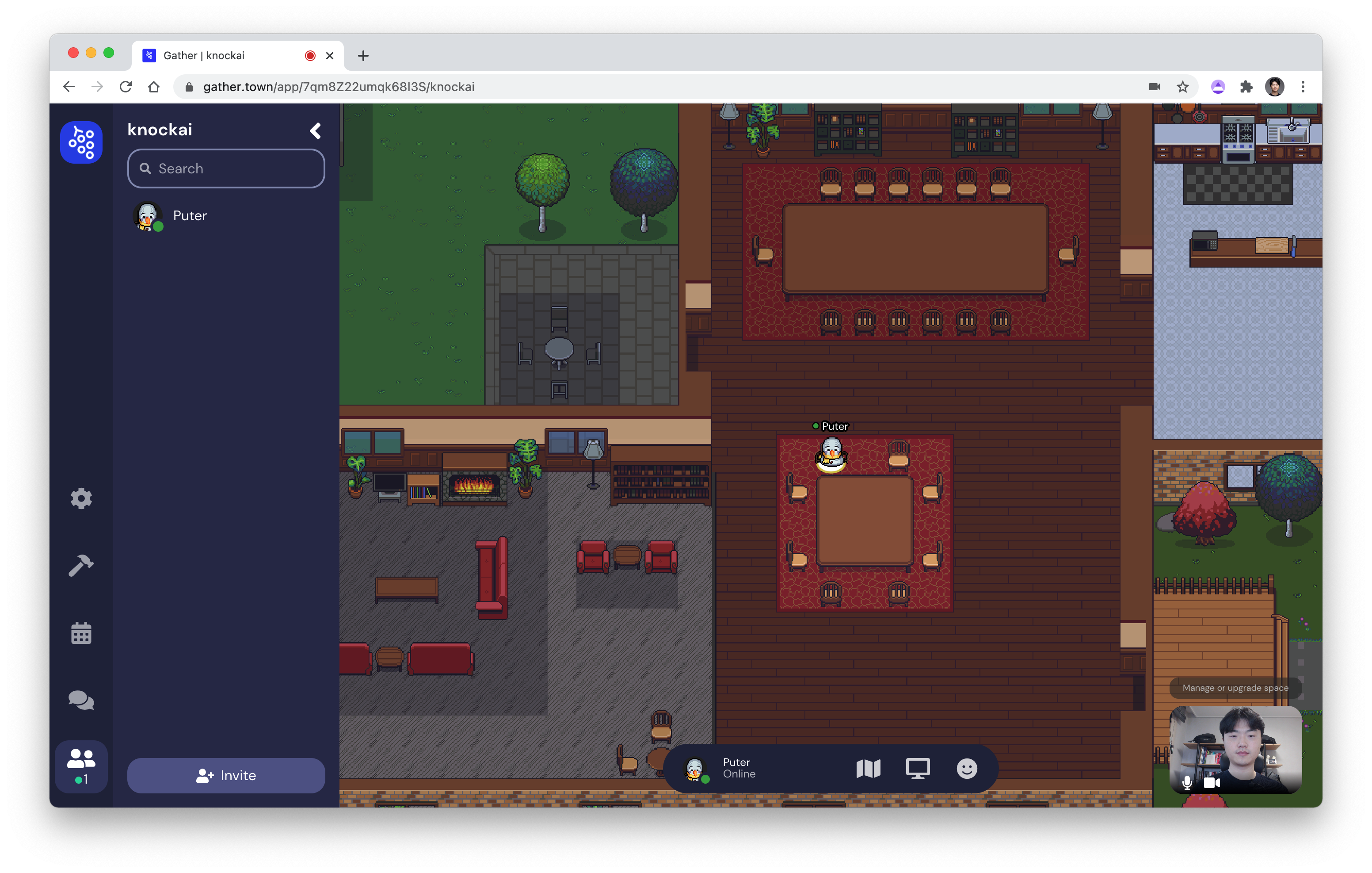Screen dimensions: 1372x873
Task: Open Chrome three-dot menu
Action: pyautogui.click(x=1303, y=87)
